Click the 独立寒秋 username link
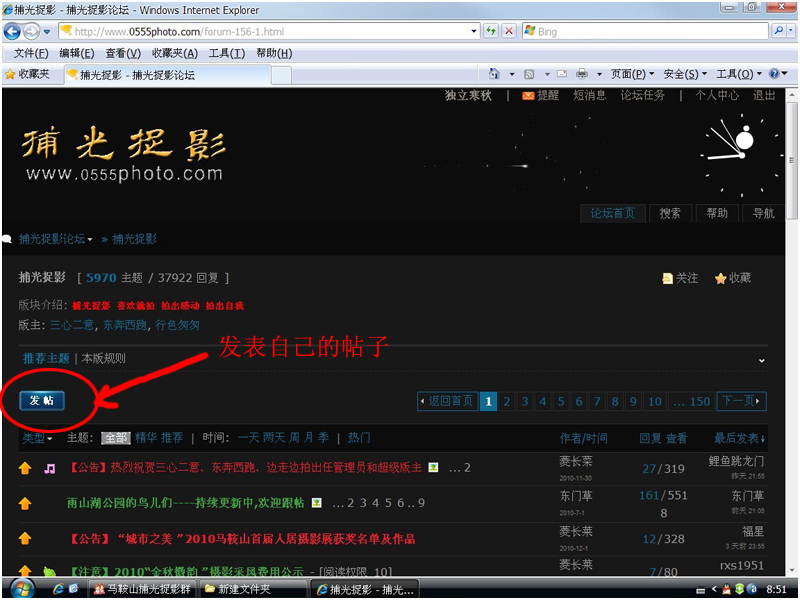The width and height of the screenshot is (800, 600). pos(468,95)
